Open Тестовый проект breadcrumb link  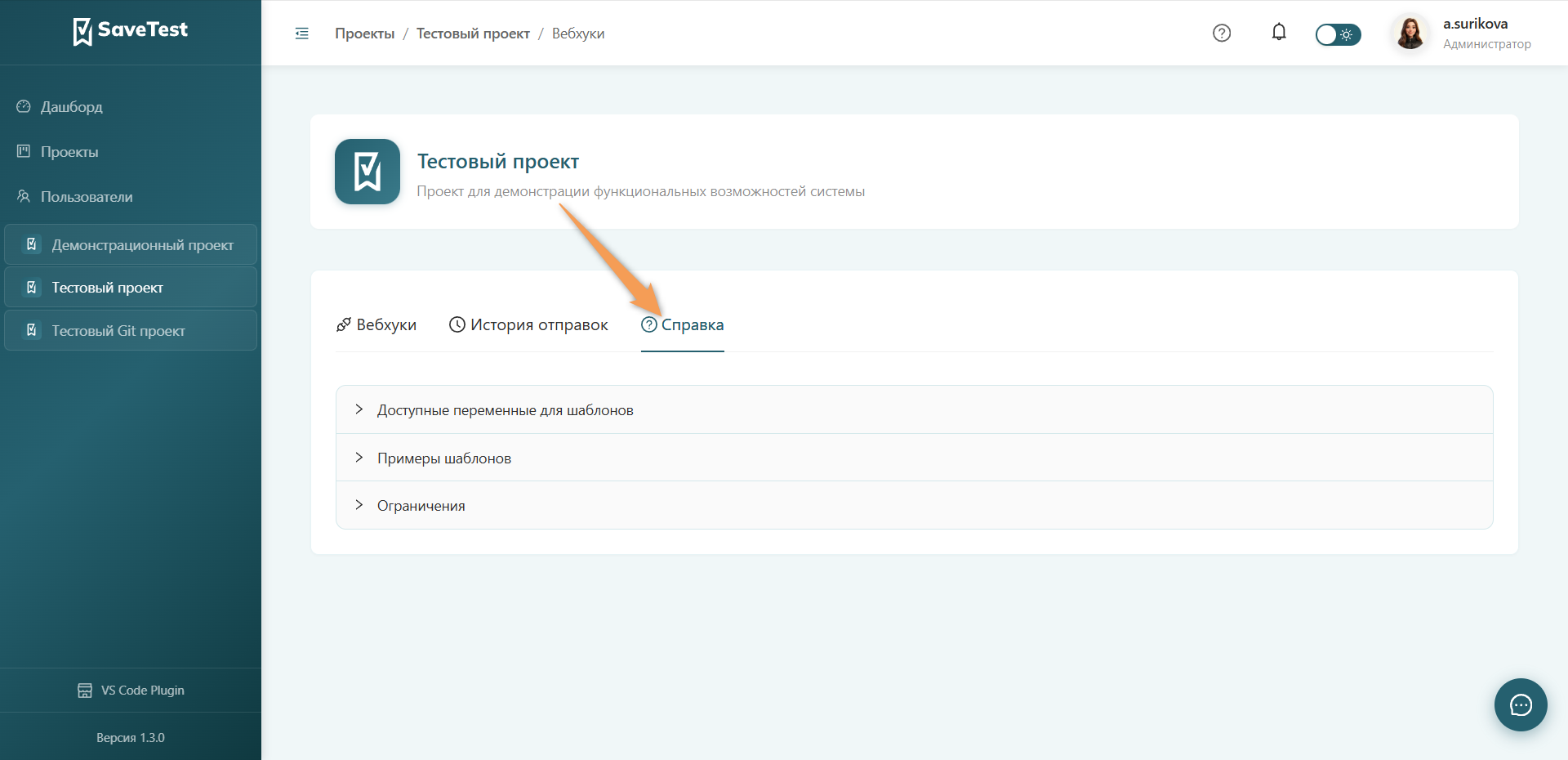[x=473, y=34]
